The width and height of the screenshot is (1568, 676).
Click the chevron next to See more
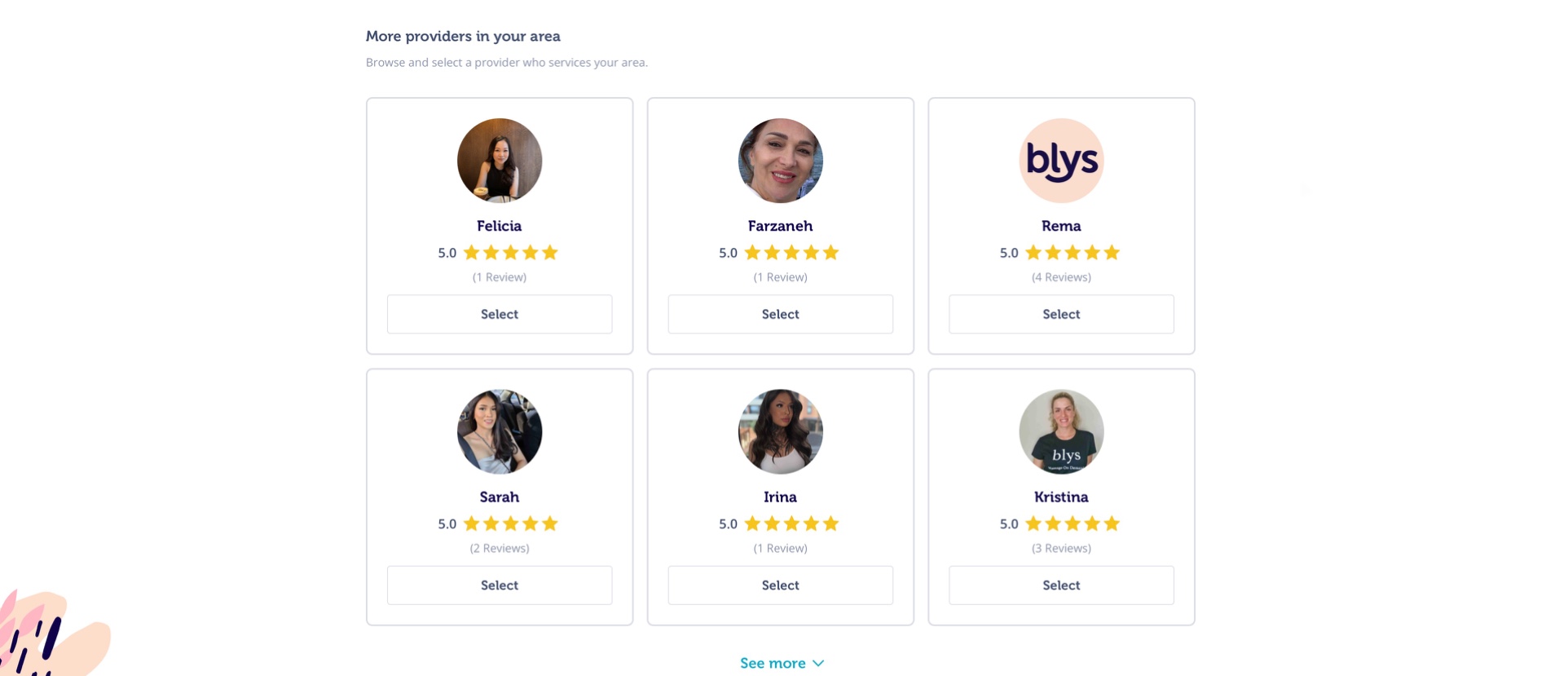[818, 664]
